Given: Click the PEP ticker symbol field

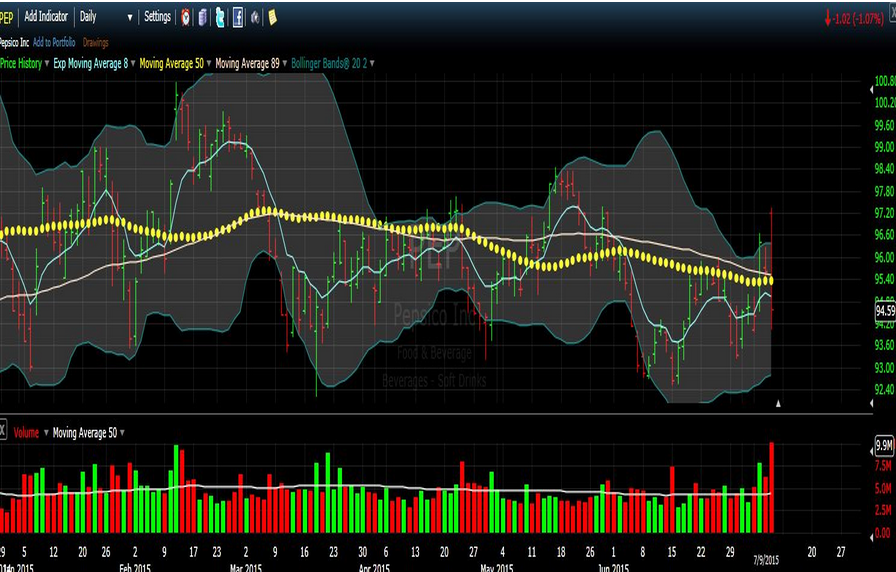Looking at the screenshot, I should [x=8, y=17].
